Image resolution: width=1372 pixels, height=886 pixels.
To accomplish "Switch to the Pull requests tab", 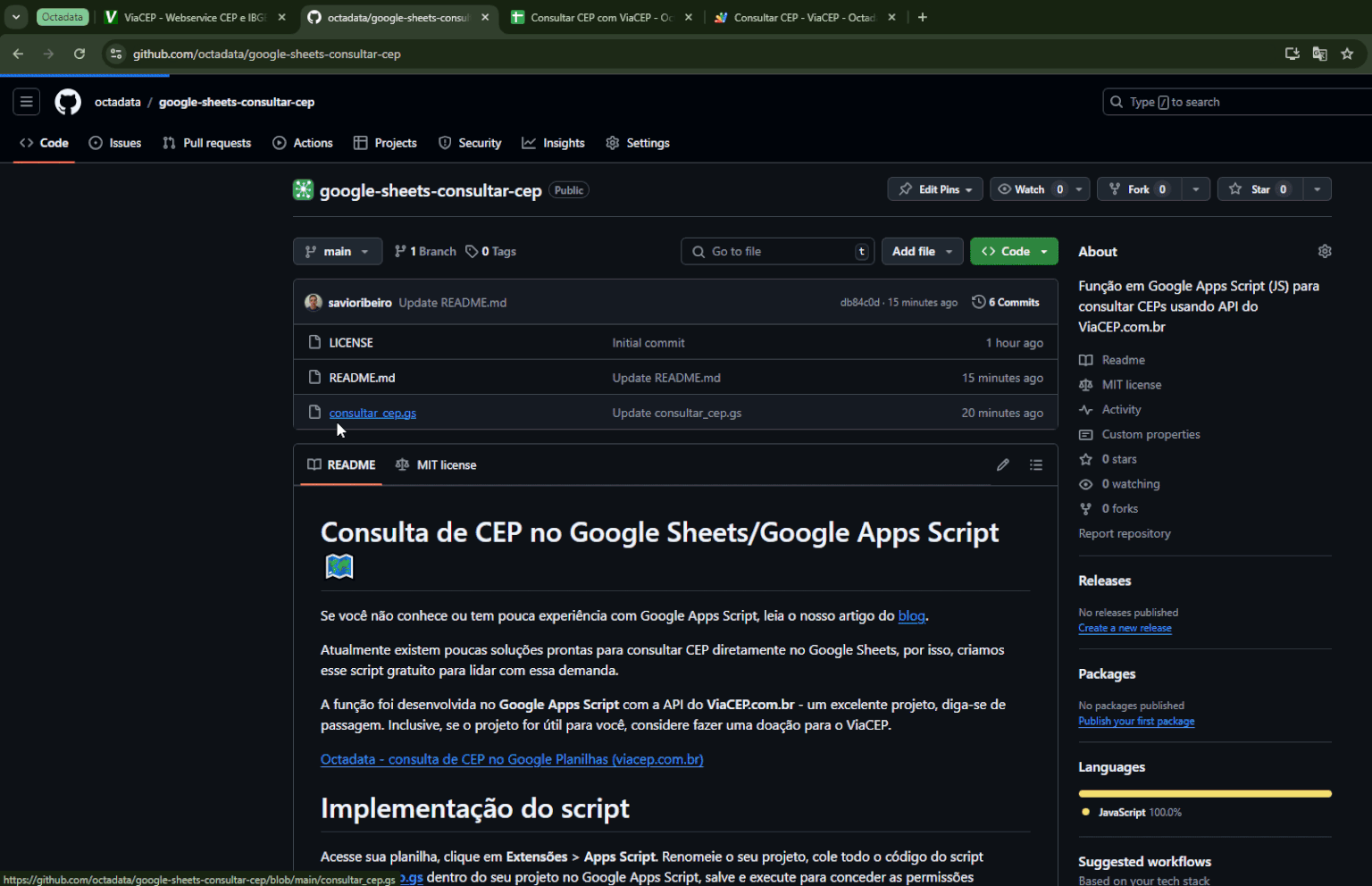I will coord(206,142).
